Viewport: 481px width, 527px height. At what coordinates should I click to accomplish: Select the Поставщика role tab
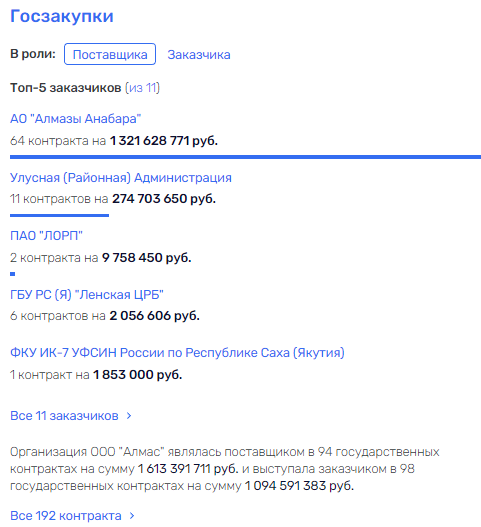[x=110, y=54]
